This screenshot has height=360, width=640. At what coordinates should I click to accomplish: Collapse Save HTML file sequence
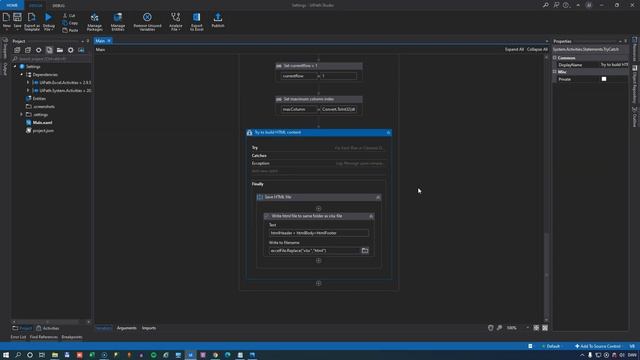378,197
